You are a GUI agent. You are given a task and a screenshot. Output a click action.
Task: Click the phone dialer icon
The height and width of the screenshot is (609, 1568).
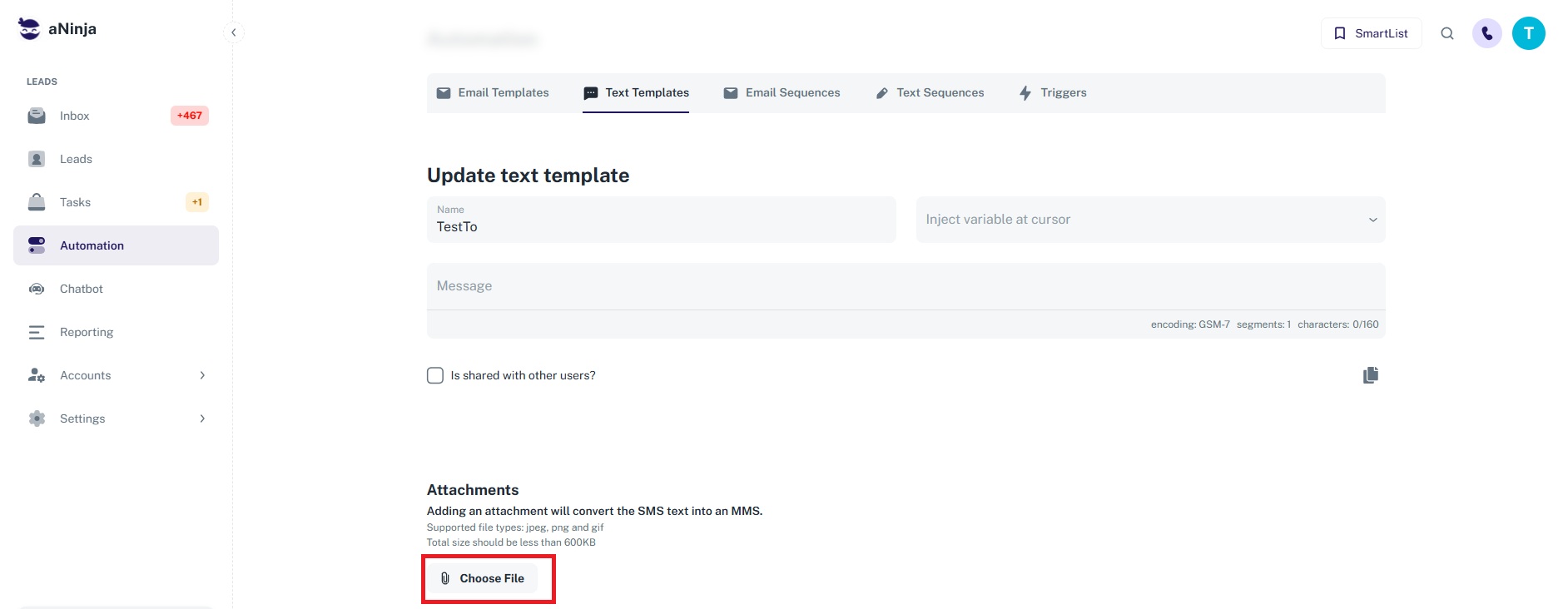click(1486, 33)
